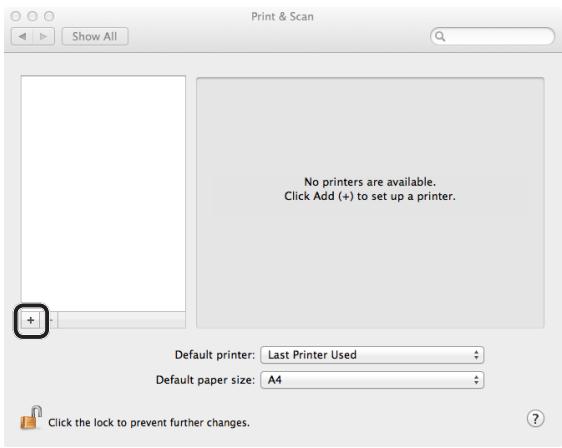Go forward using the right arrow button
This screenshot has height=448, width=562.
point(44,36)
